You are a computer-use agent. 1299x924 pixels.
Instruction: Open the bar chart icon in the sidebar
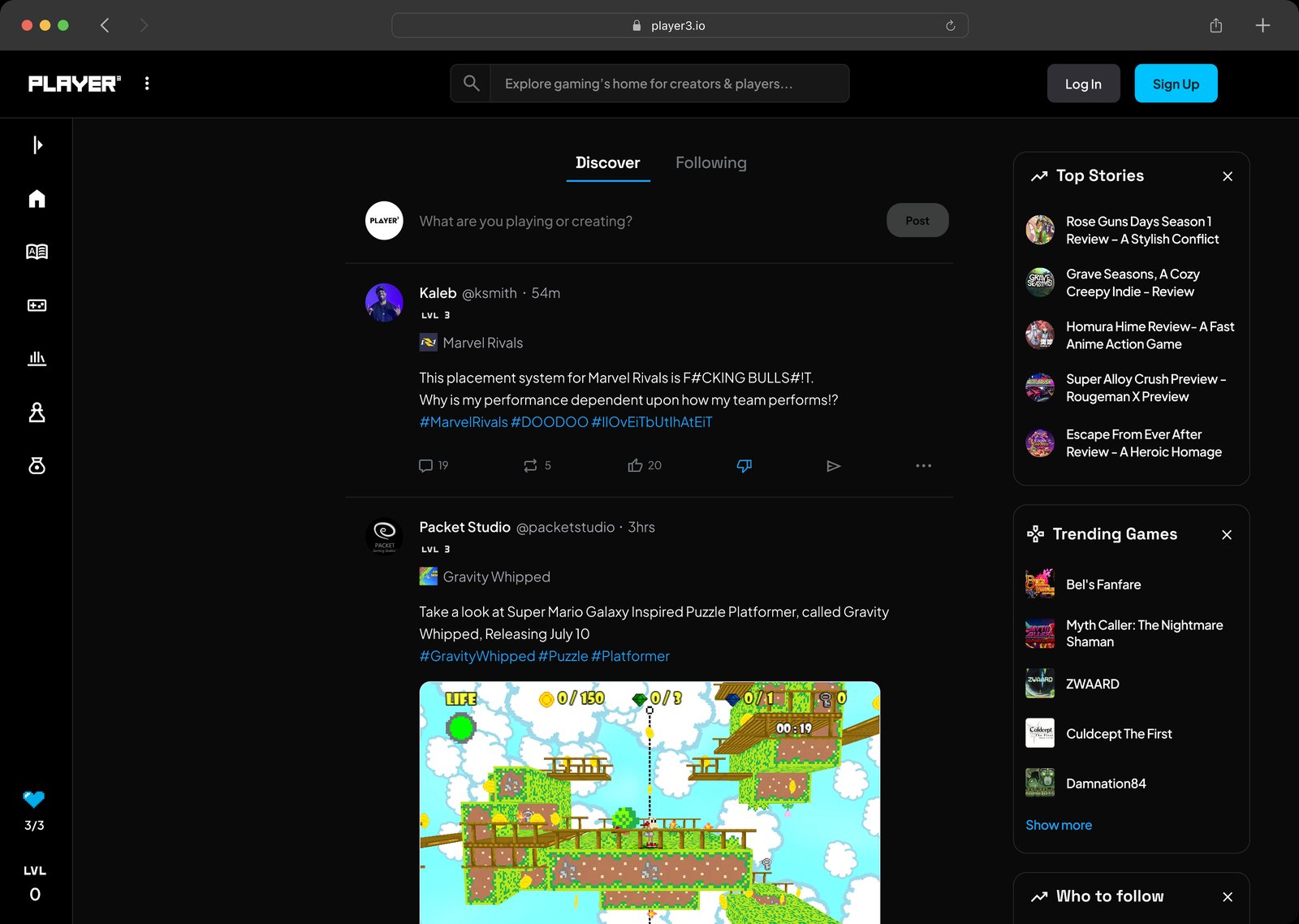[37, 358]
